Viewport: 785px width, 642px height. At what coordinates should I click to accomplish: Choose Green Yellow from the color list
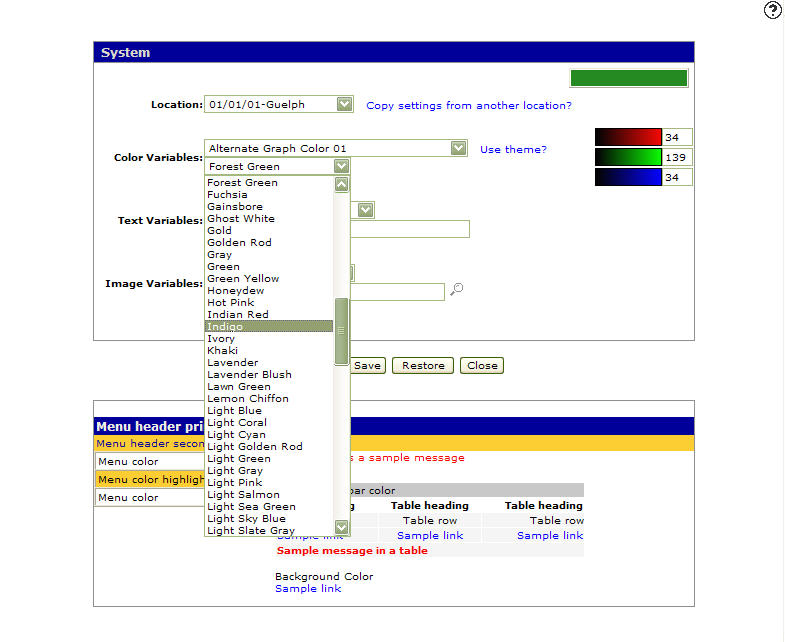pyautogui.click(x=269, y=279)
